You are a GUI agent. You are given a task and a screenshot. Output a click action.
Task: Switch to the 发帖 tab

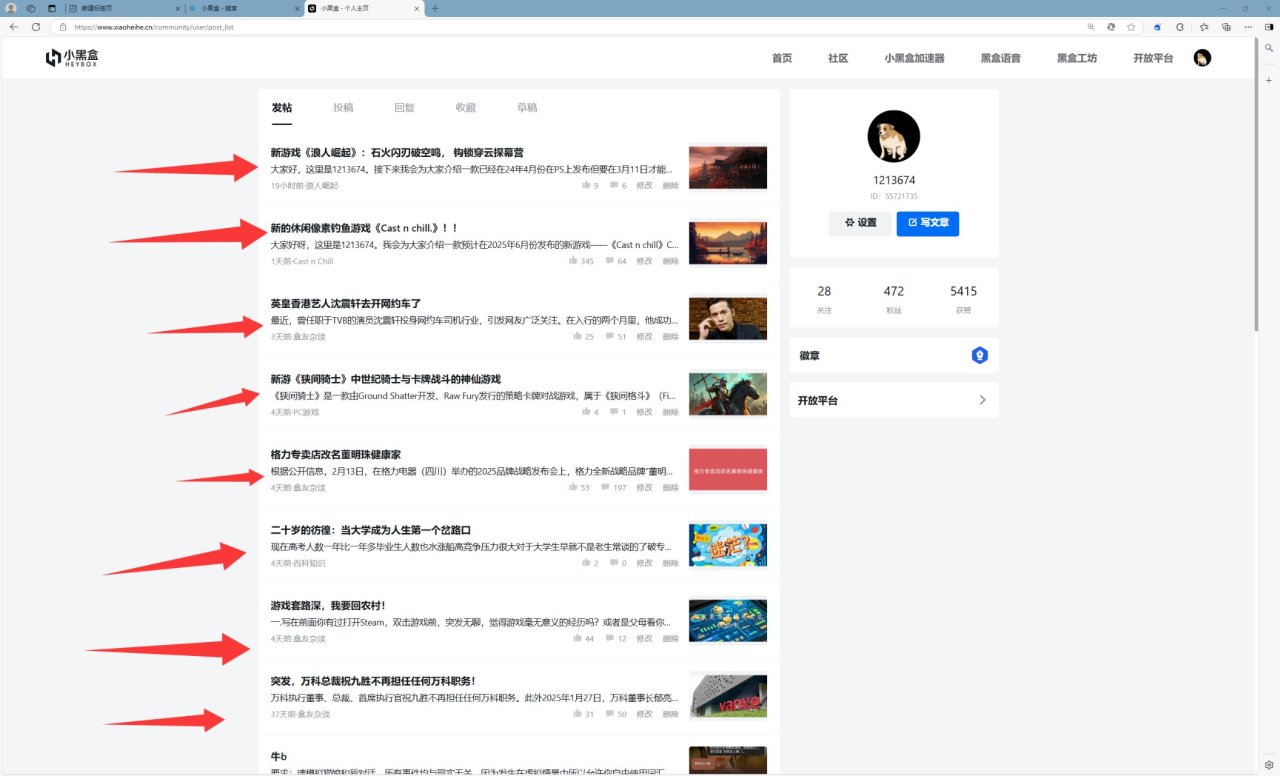click(x=282, y=108)
